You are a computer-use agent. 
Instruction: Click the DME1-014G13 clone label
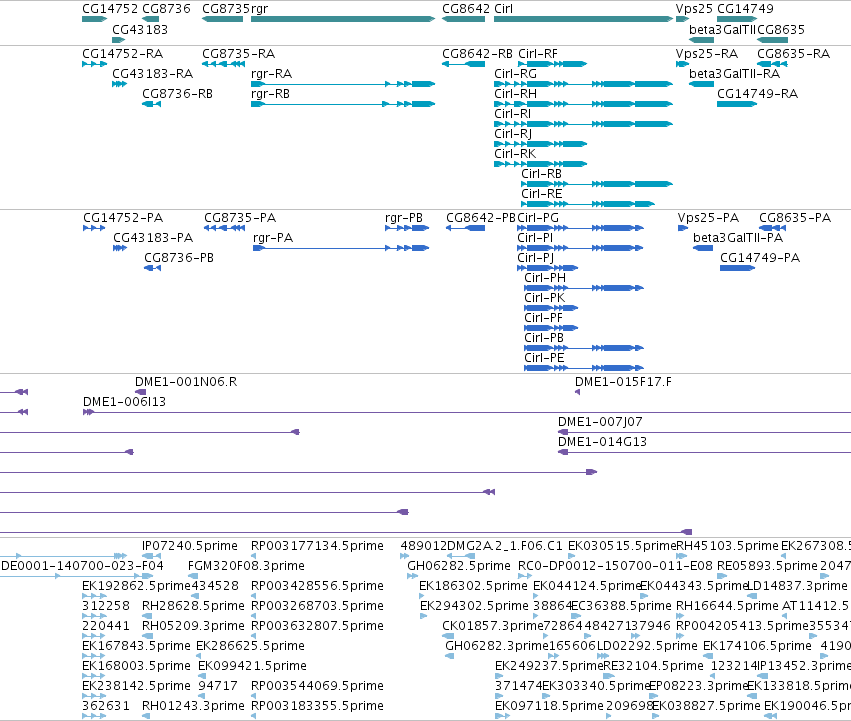tap(602, 442)
